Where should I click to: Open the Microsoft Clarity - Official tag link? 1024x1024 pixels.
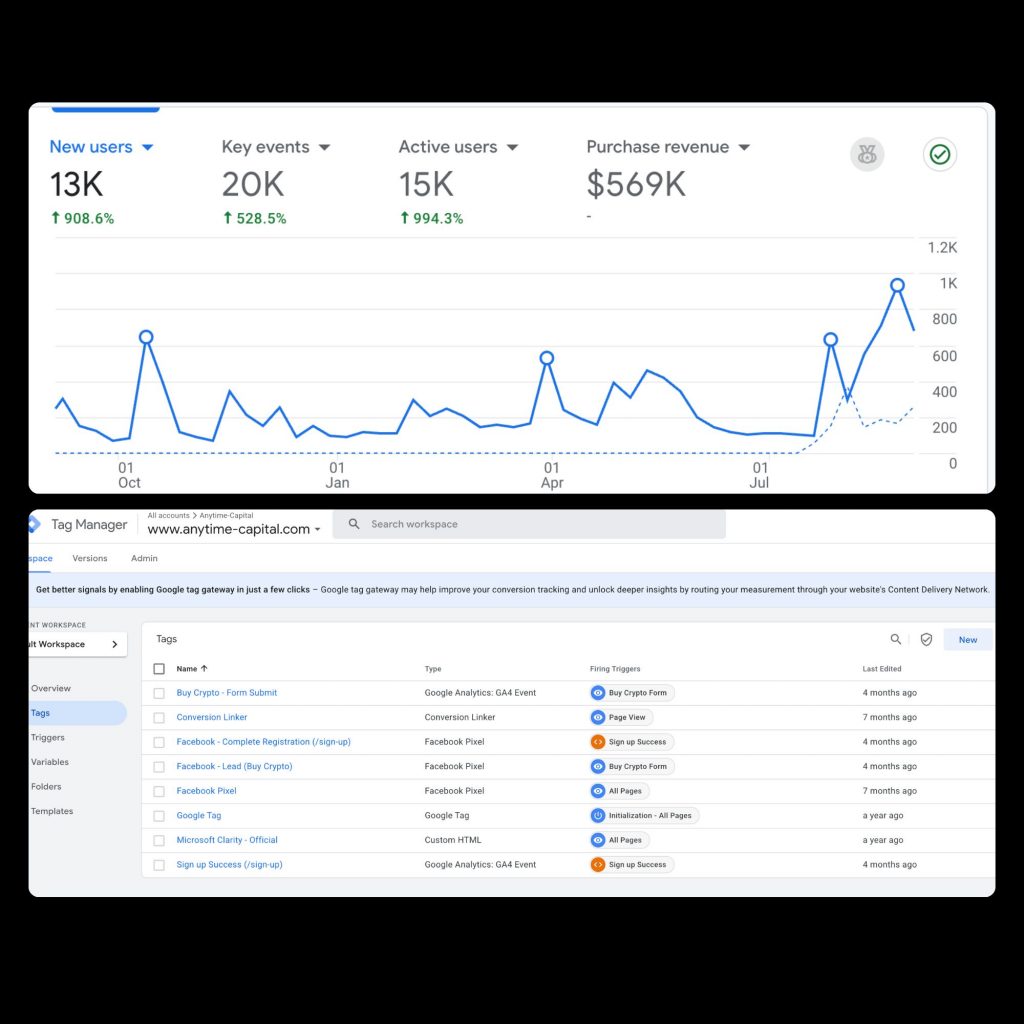(227, 840)
